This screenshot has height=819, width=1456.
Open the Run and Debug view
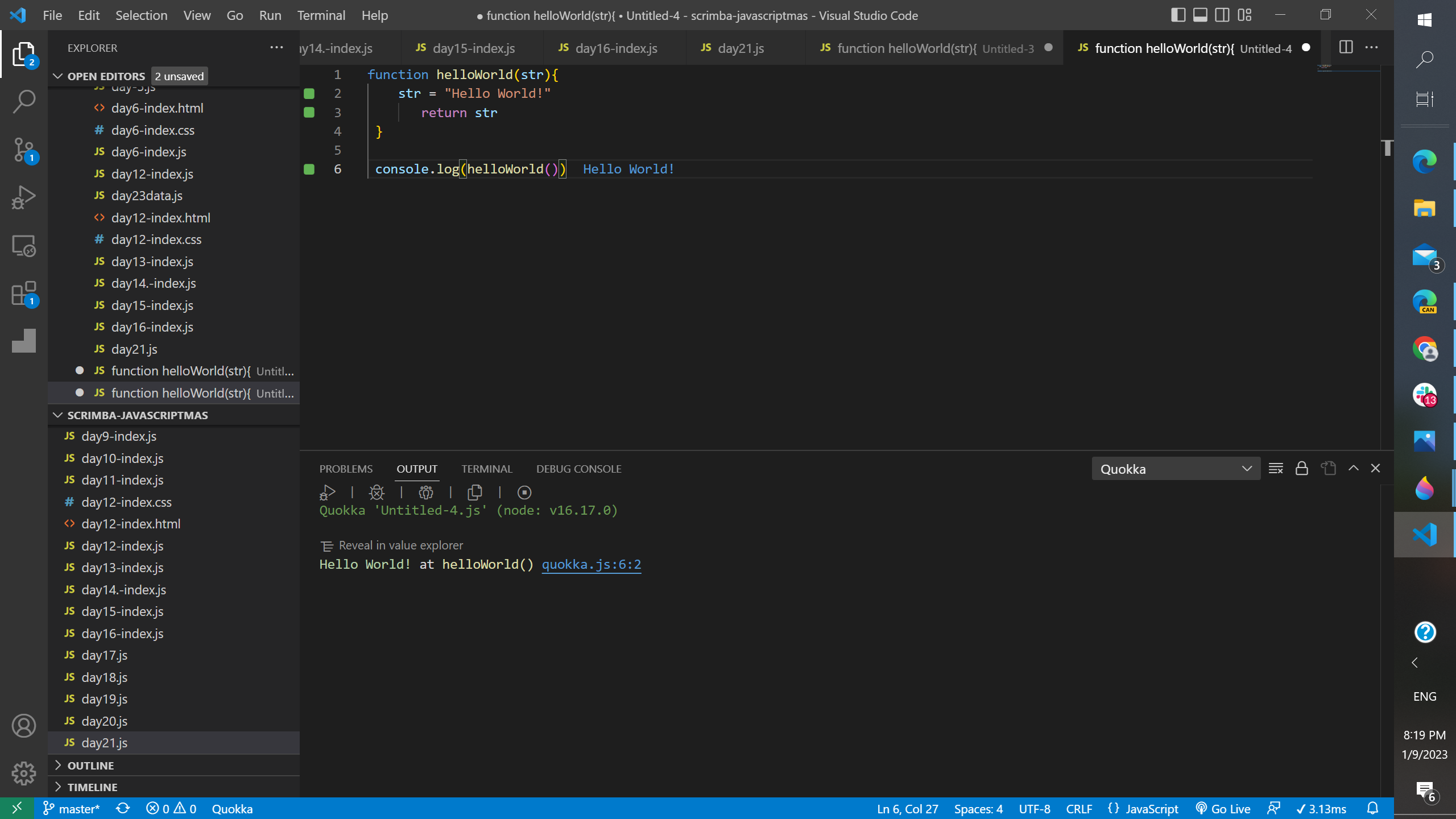(24, 197)
